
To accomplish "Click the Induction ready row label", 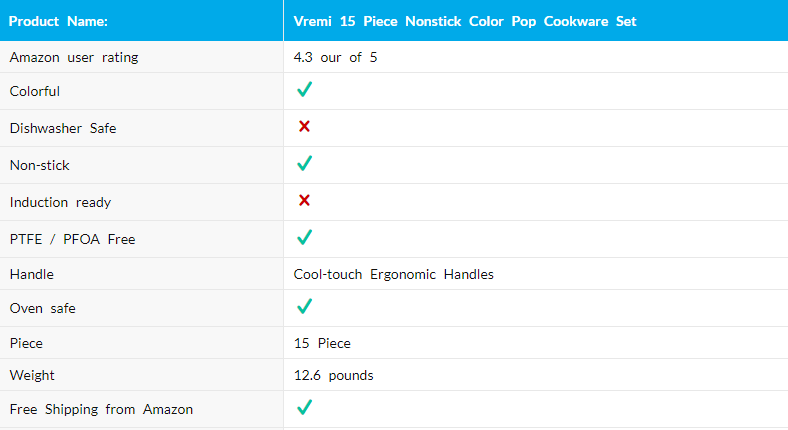I will click(60, 202).
